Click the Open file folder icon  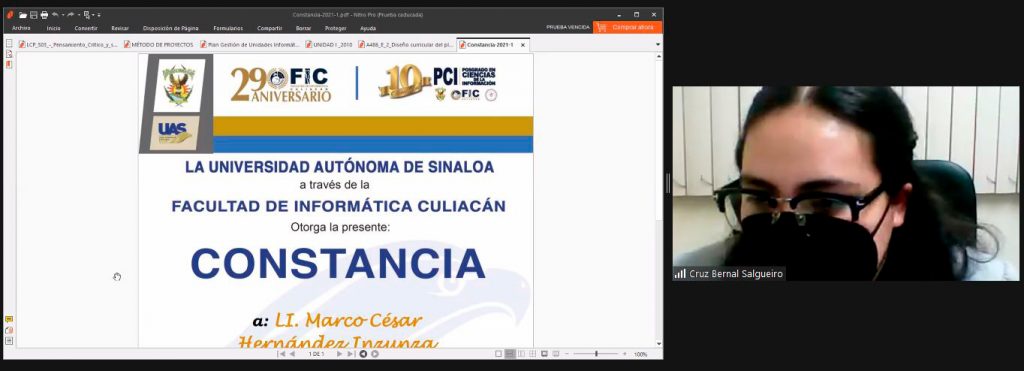[x=23, y=15]
